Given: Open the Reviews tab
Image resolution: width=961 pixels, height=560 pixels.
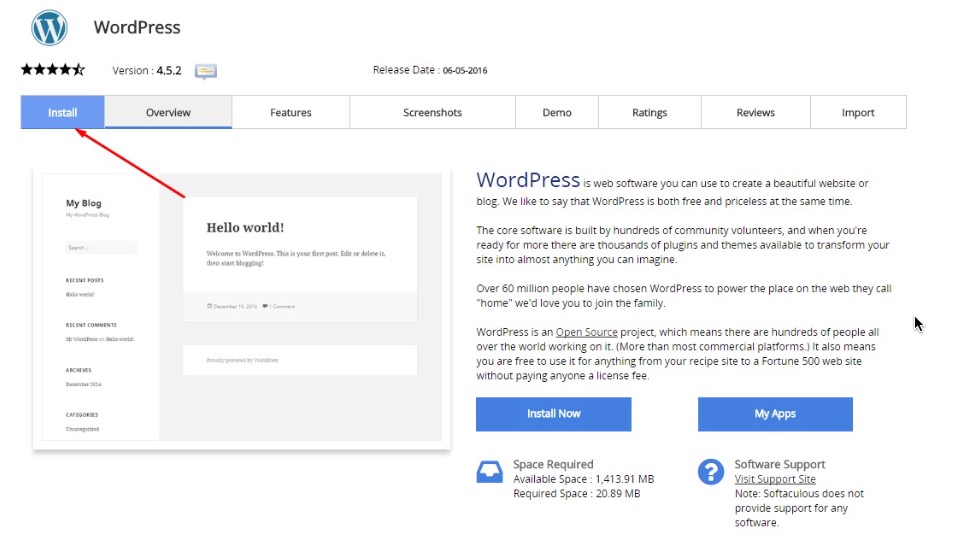Looking at the screenshot, I should (x=755, y=112).
